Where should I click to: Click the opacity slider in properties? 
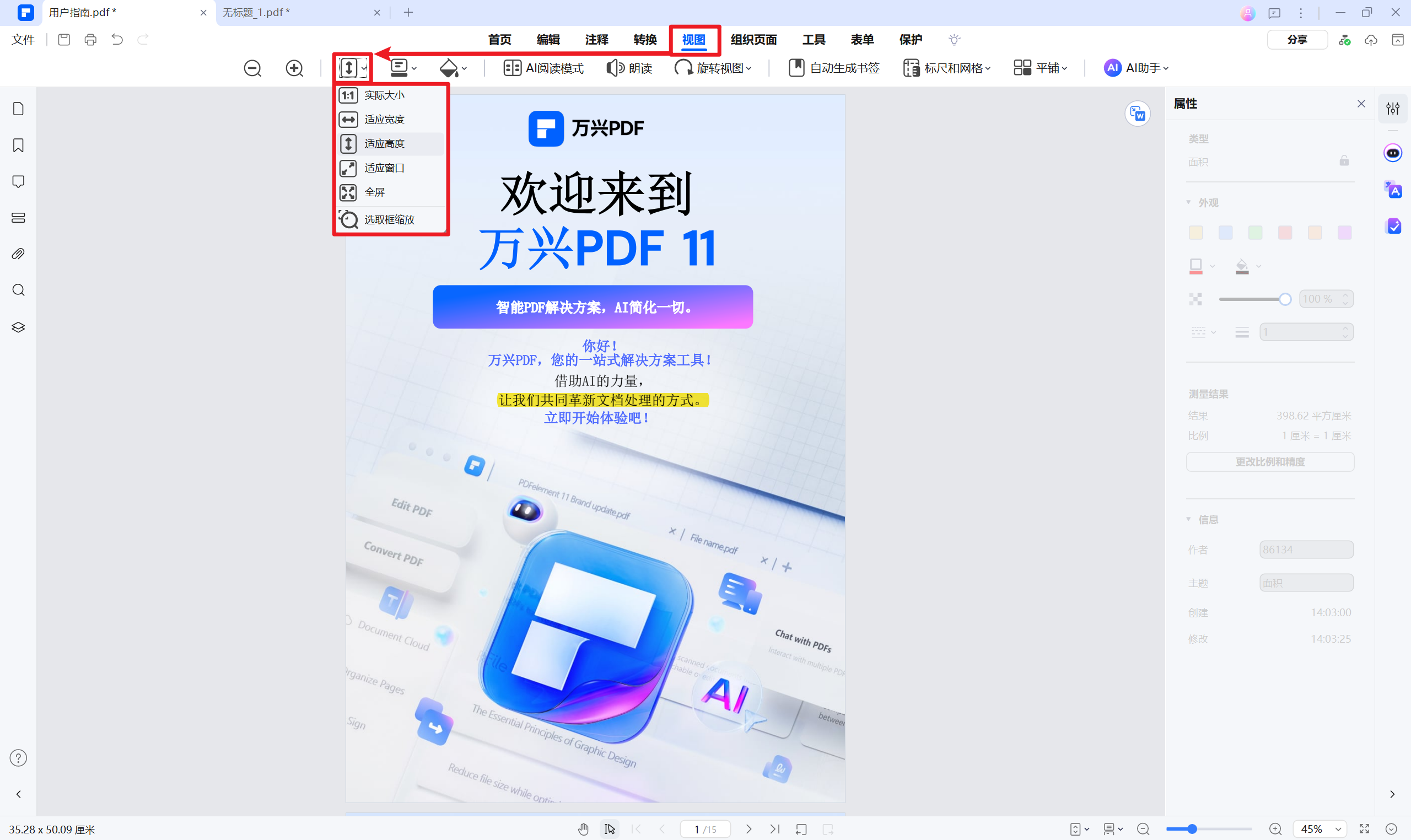(x=1254, y=299)
